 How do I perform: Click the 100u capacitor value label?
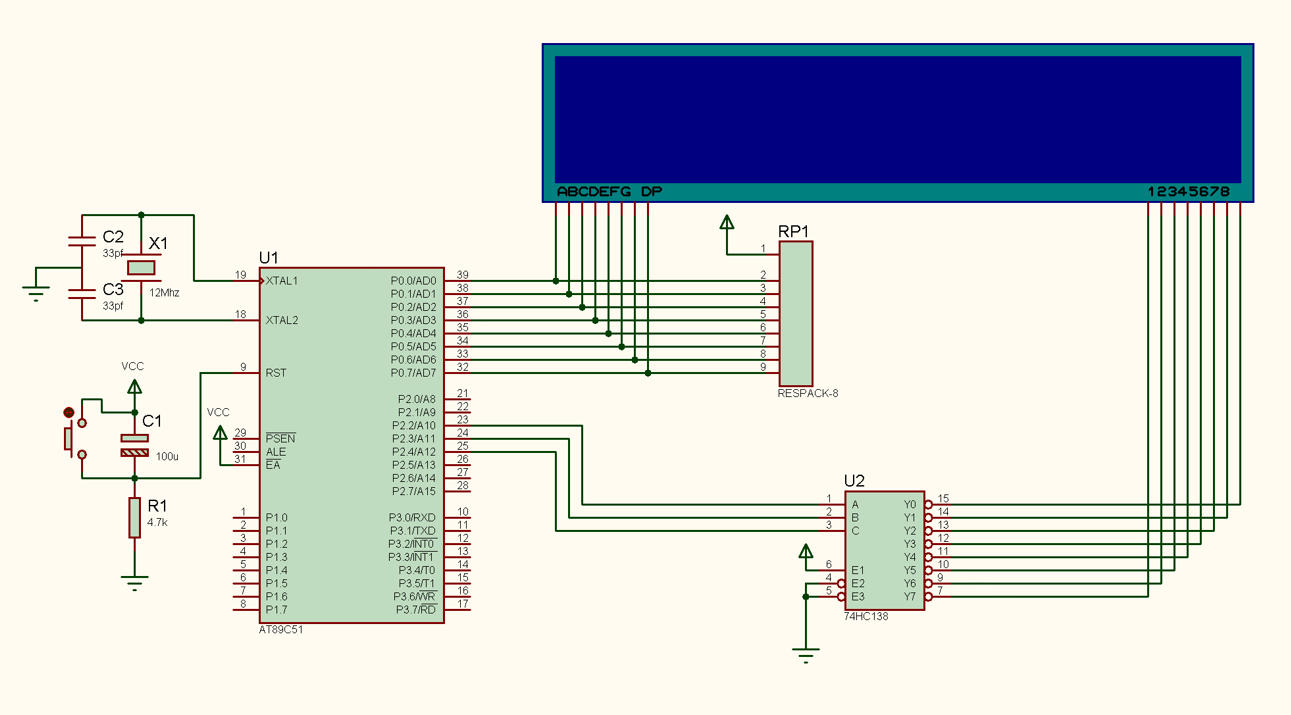pyautogui.click(x=168, y=456)
